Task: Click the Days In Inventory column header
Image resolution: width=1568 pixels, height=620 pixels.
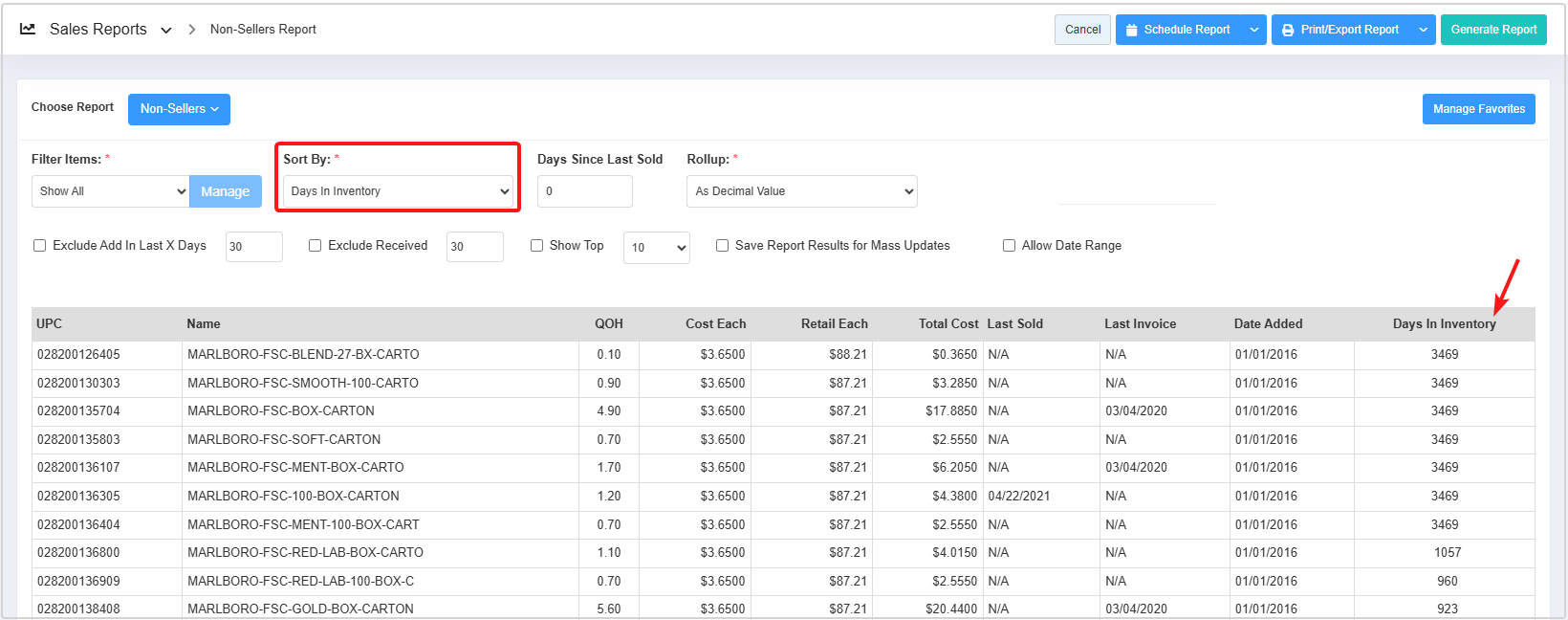Action: pyautogui.click(x=1444, y=324)
